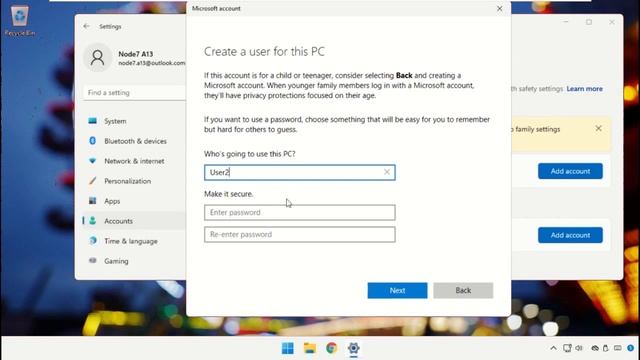Click the lower Add account button
This screenshot has height=360, width=640.
tap(570, 235)
